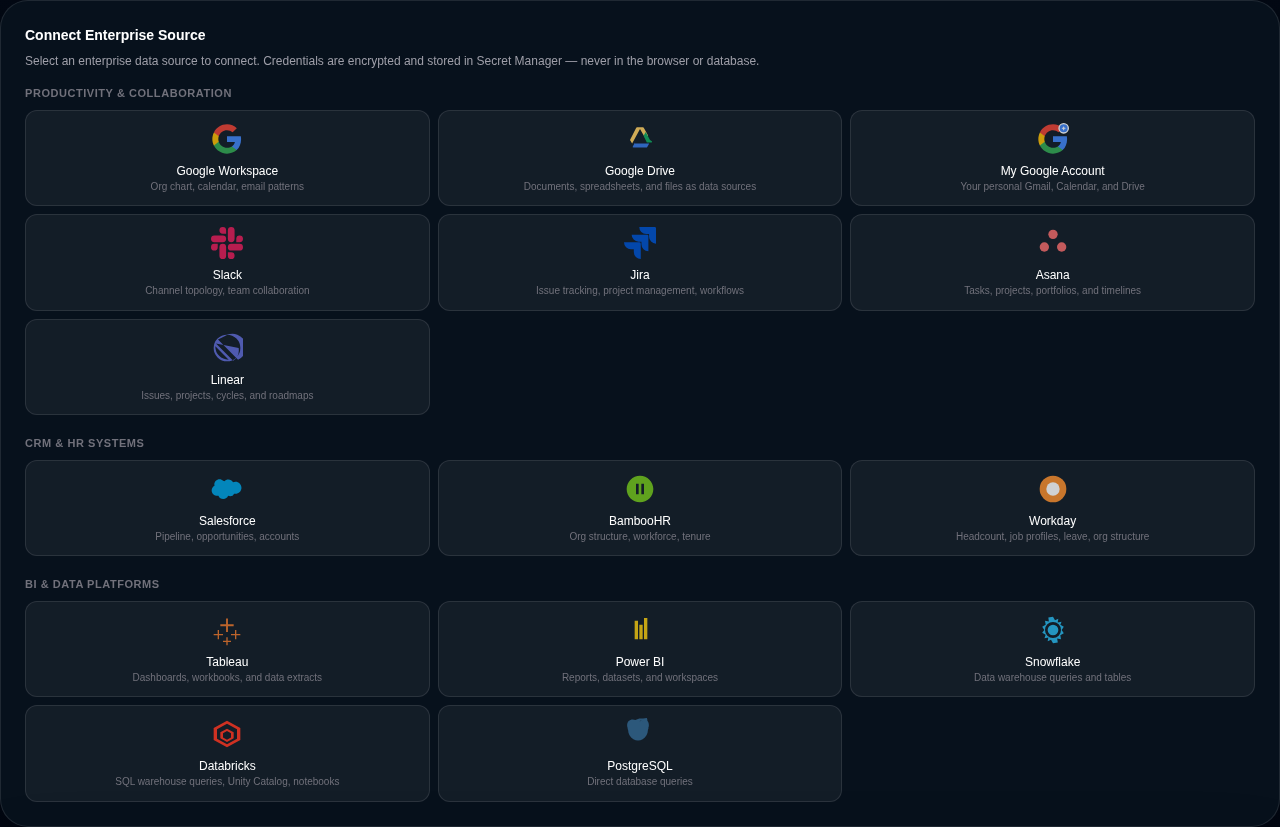Choose the Salesforce source title
Screen dimensions: 1280x827
tap(227, 521)
